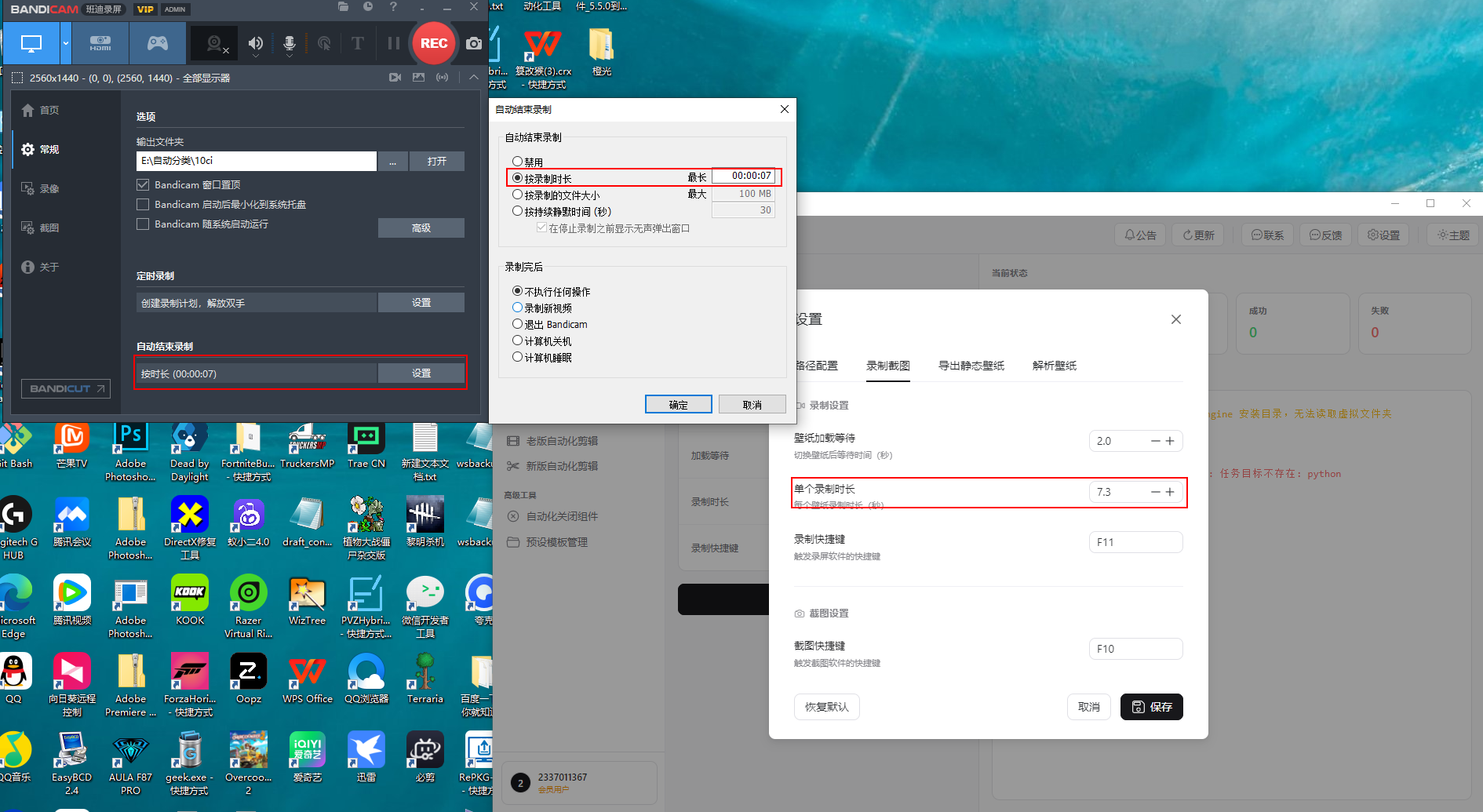Increase 单个录制时长 with plus stepper
This screenshot has width=1483, height=812.
[x=1170, y=492]
